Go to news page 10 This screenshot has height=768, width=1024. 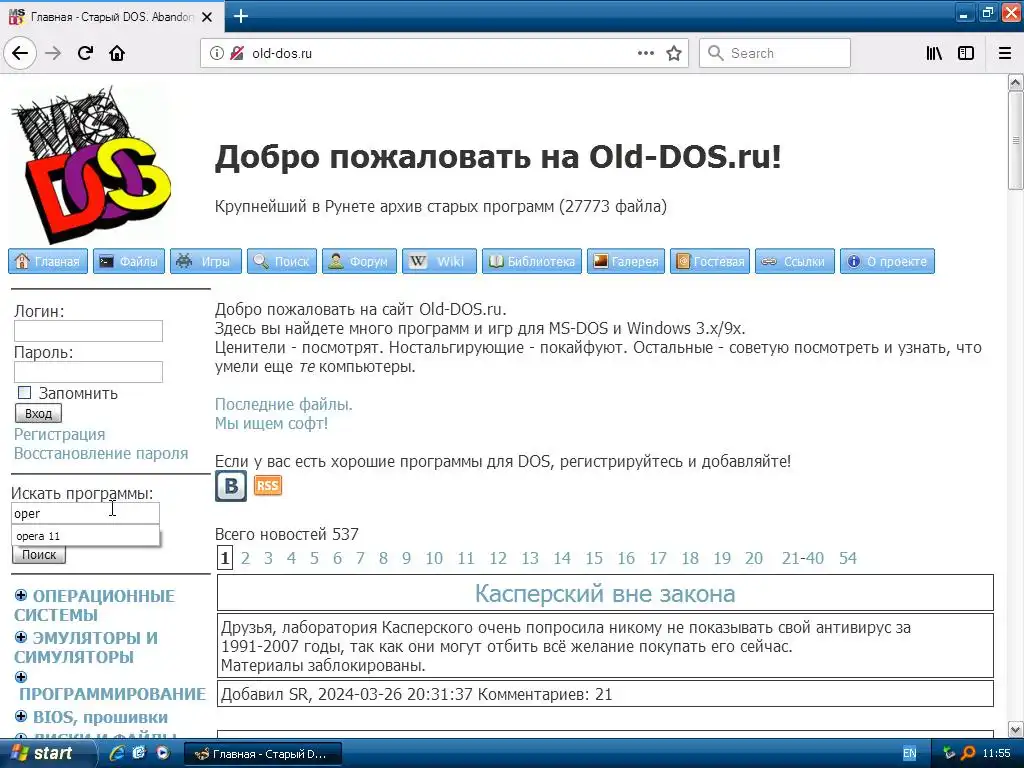coord(434,558)
